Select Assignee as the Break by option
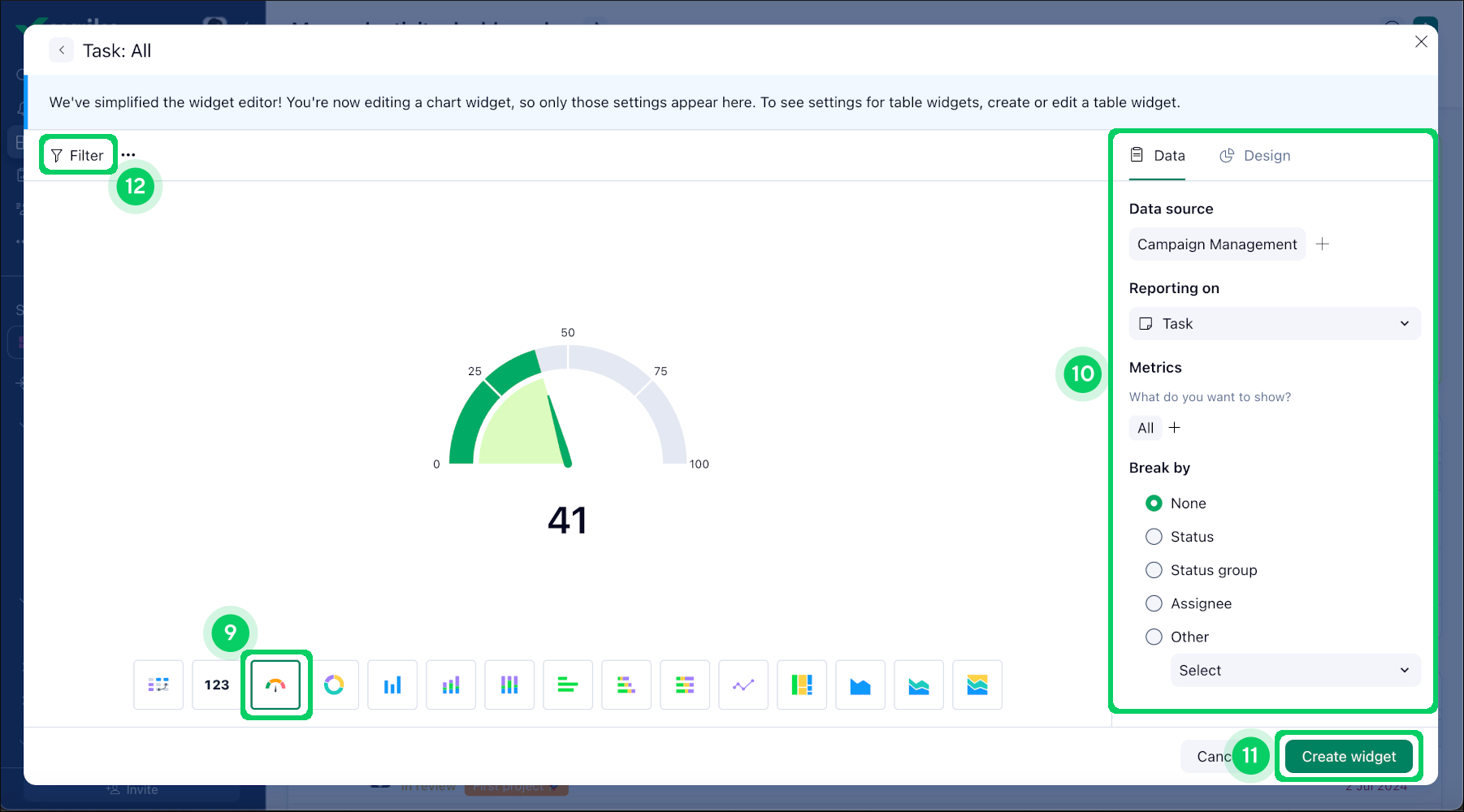The width and height of the screenshot is (1464, 812). (1154, 603)
